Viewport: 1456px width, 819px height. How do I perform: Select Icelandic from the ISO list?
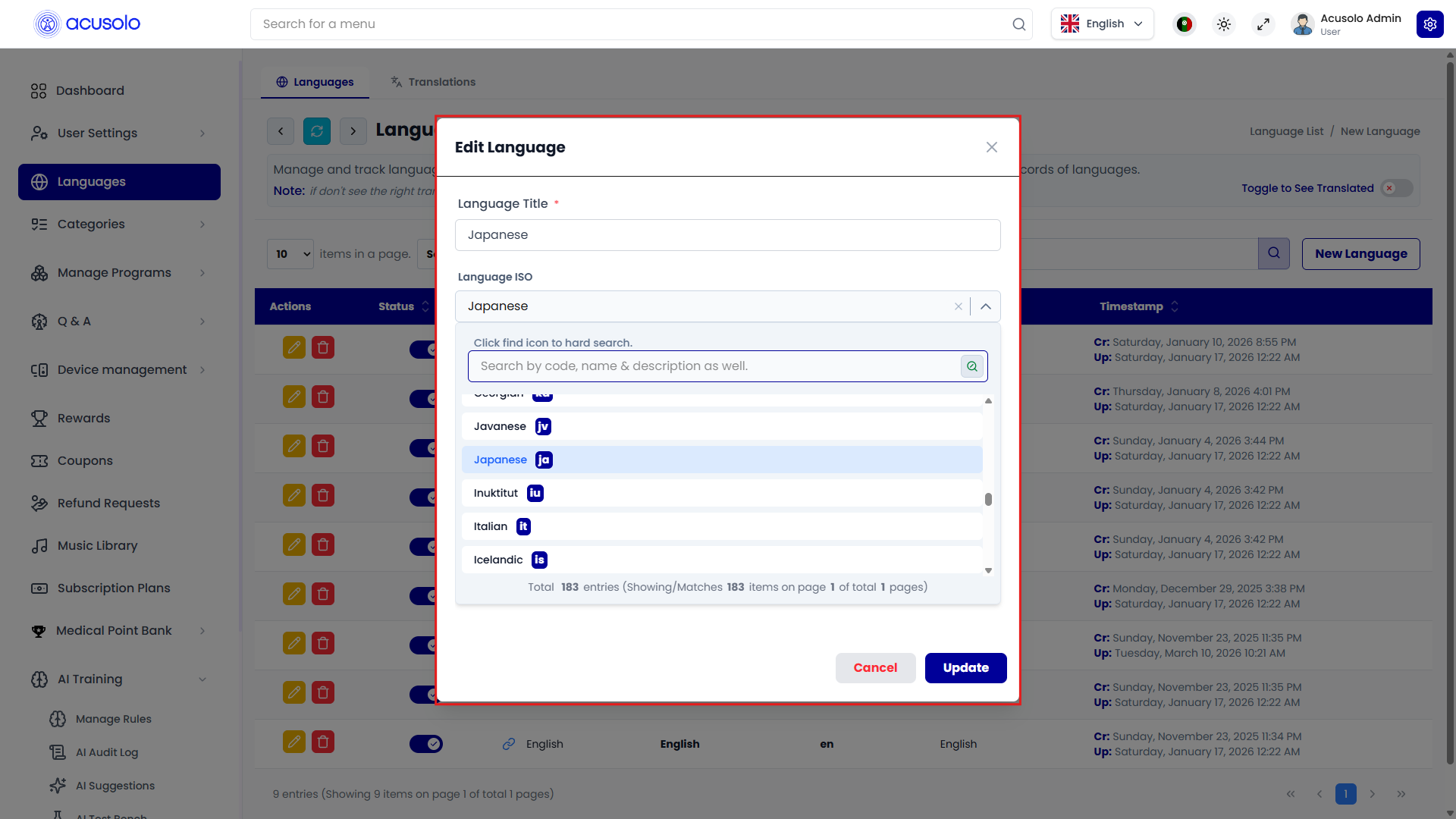[722, 560]
